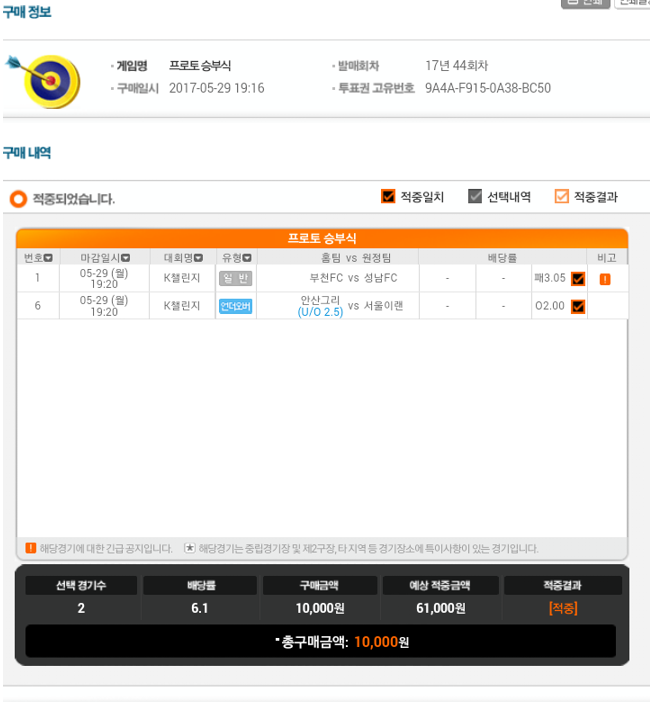This screenshot has width=650, height=702.
Task: Click the 일반 type badge in row 1
Action: click(235, 278)
